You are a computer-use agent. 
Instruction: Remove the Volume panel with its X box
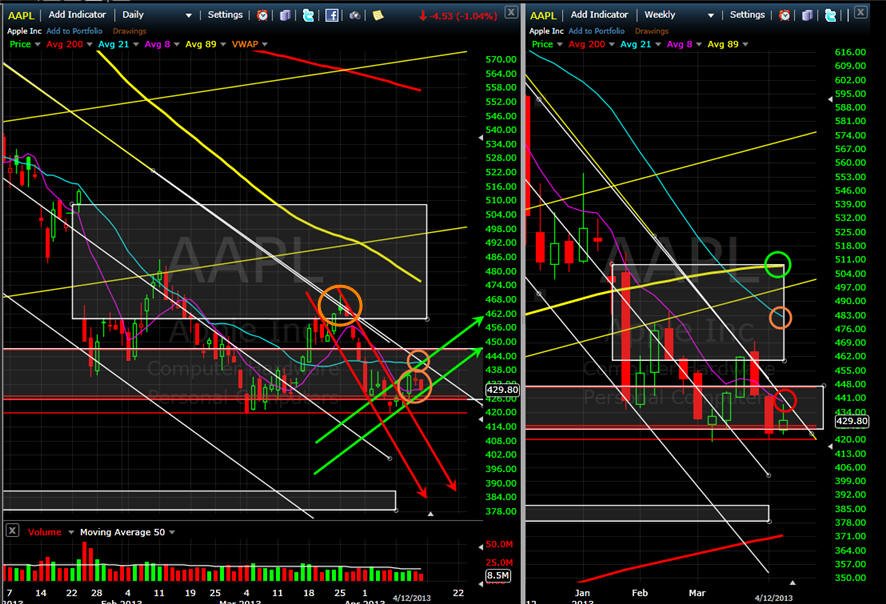point(12,531)
